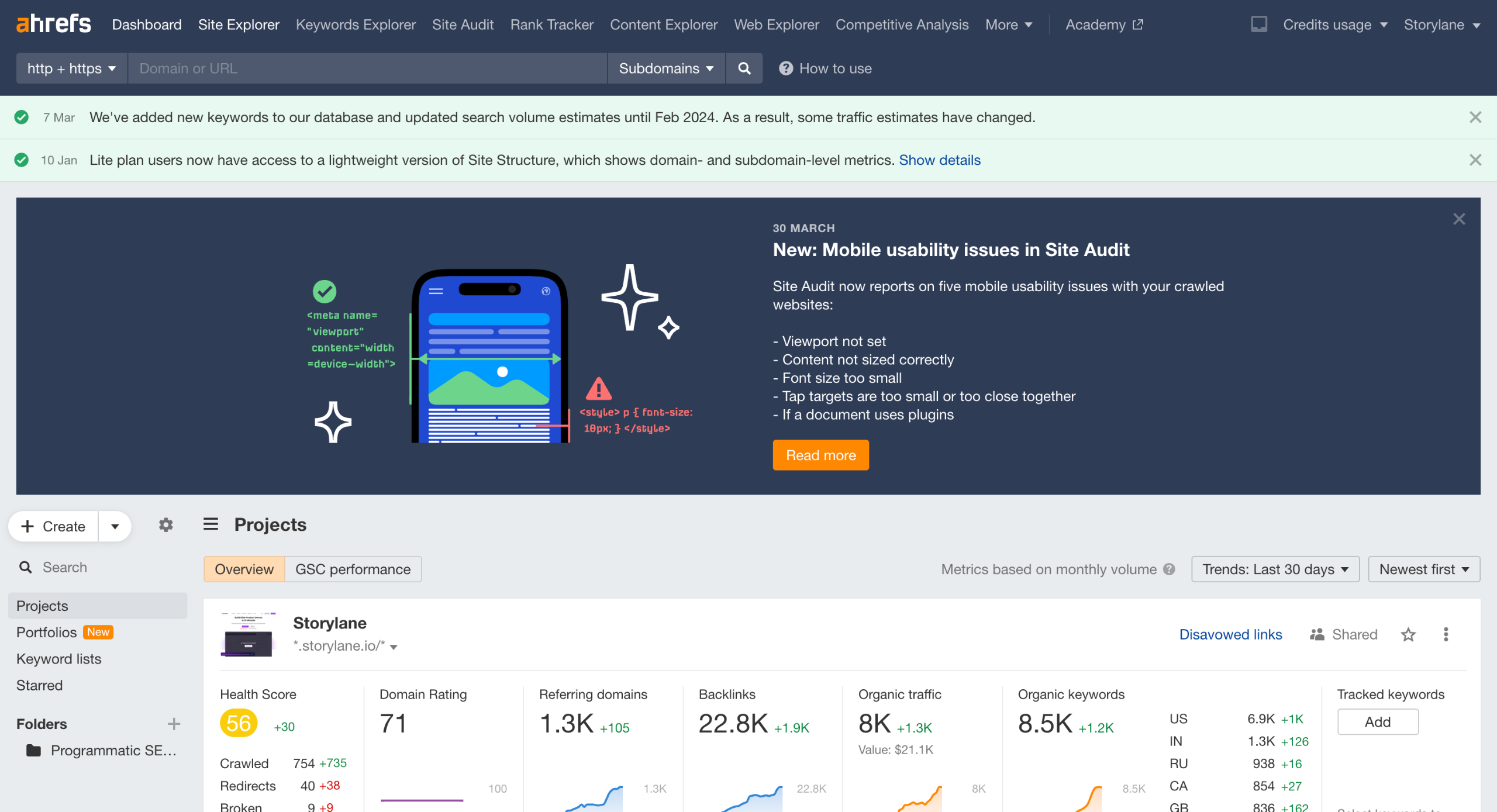Change Trends: Last 30 days dropdown

(1275, 569)
